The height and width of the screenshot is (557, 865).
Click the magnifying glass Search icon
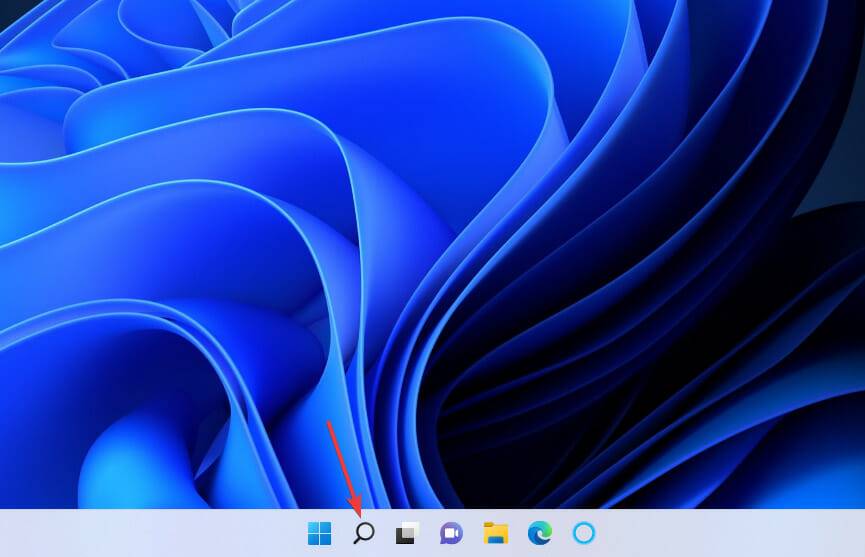point(364,533)
